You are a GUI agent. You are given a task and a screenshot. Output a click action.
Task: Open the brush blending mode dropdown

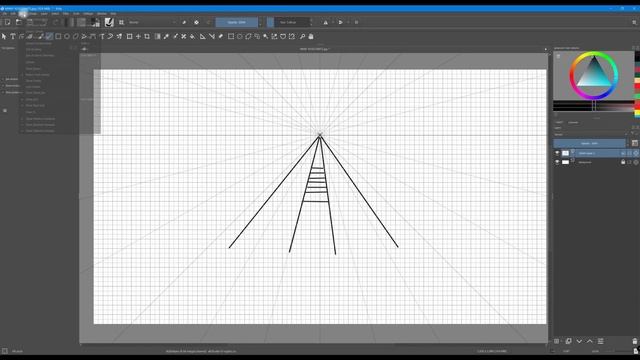[151, 22]
